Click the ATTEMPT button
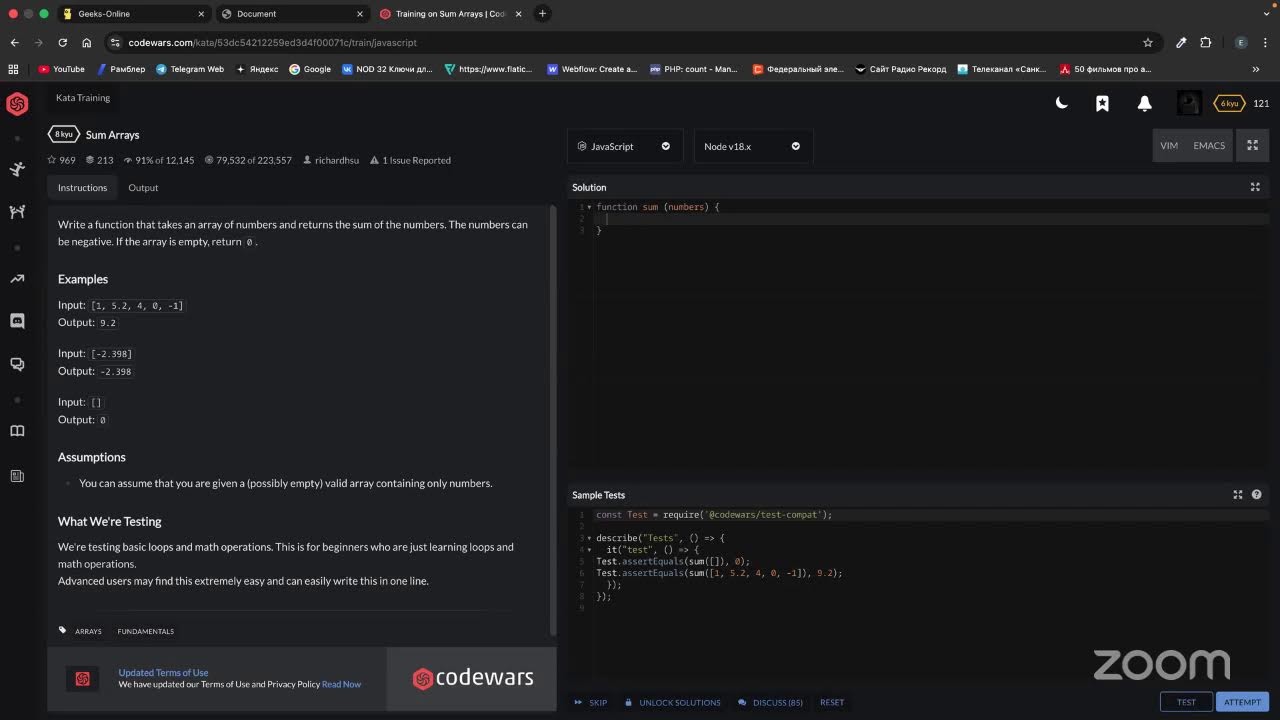The image size is (1280, 720). [1243, 702]
